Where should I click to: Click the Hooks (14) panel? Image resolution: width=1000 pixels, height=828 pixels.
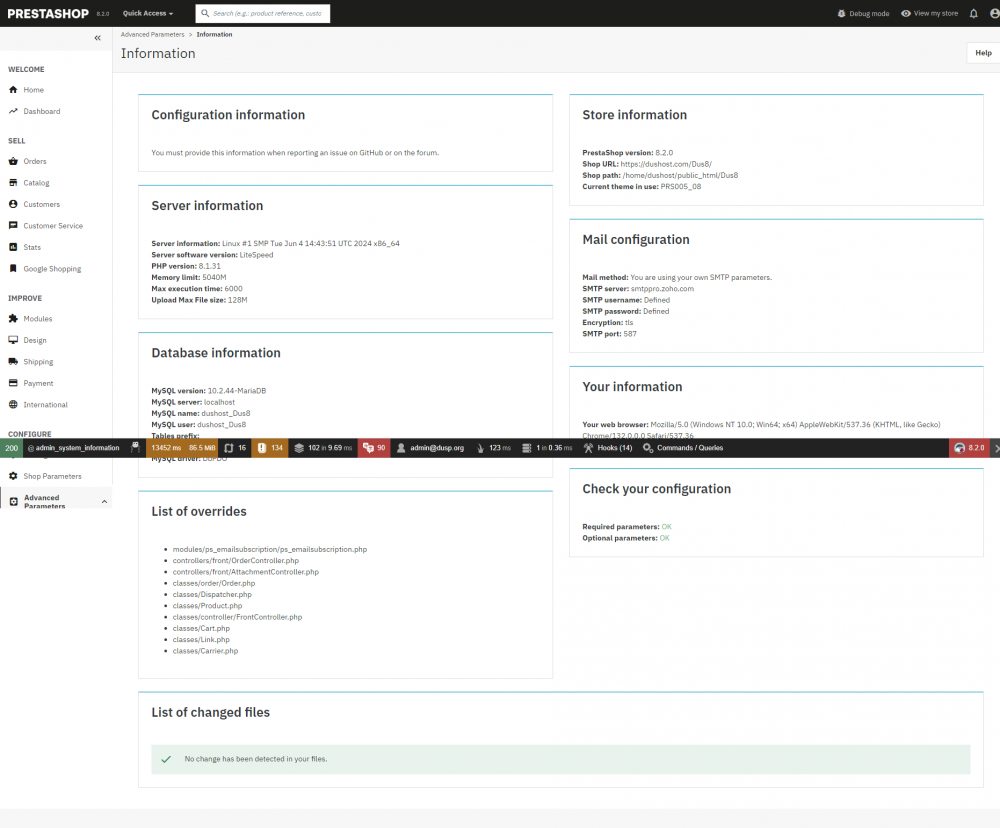click(x=608, y=448)
